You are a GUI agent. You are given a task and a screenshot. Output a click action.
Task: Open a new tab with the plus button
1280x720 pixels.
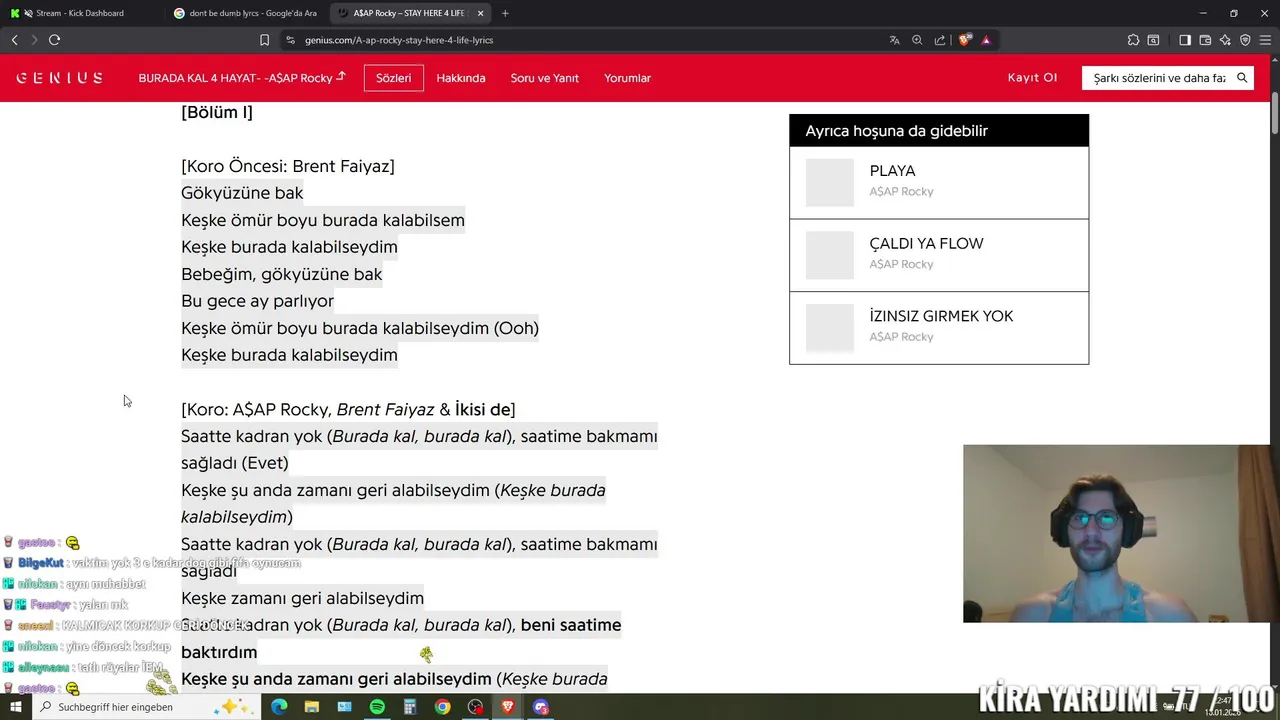[x=505, y=13]
